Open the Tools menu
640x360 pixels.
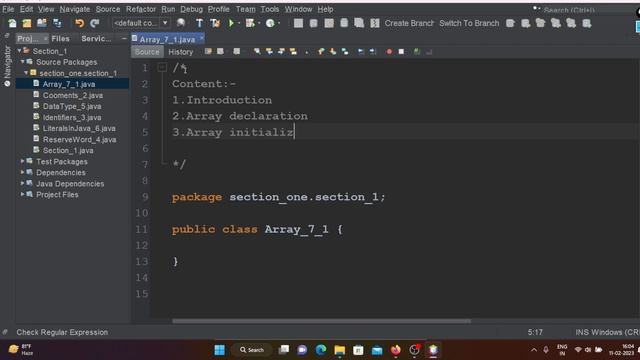(270, 9)
